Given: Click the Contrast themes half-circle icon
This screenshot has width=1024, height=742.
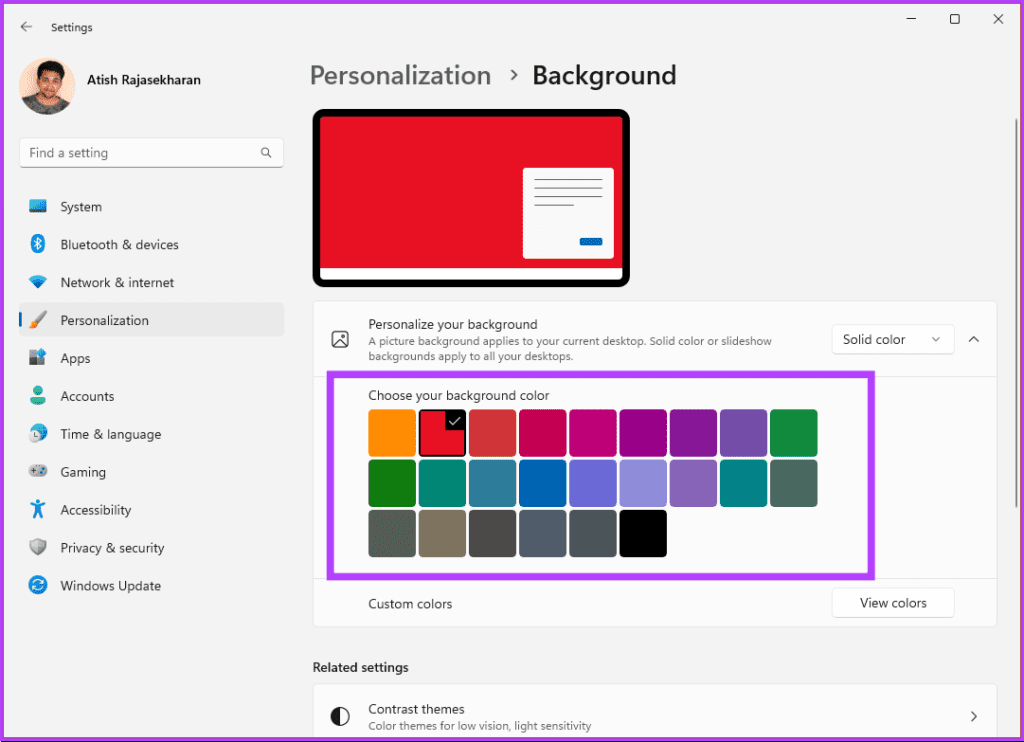Looking at the screenshot, I should point(340,716).
